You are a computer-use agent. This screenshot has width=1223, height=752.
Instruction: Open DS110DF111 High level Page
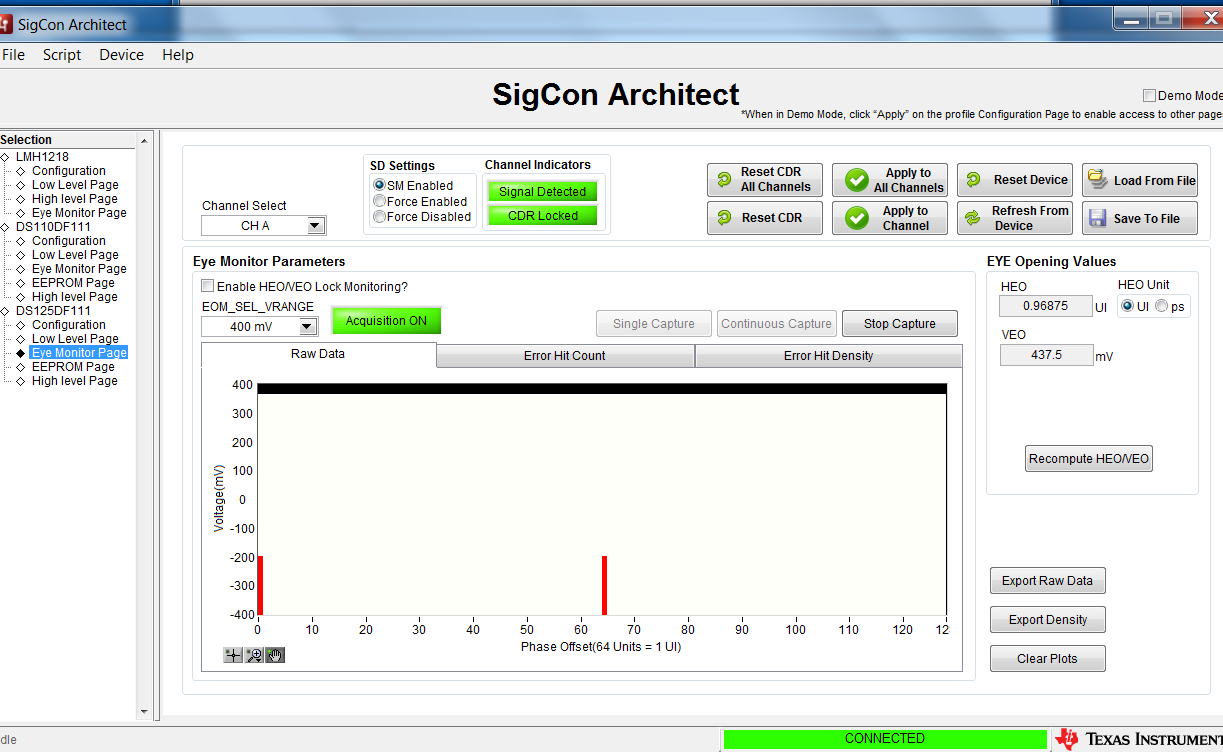[75, 297]
